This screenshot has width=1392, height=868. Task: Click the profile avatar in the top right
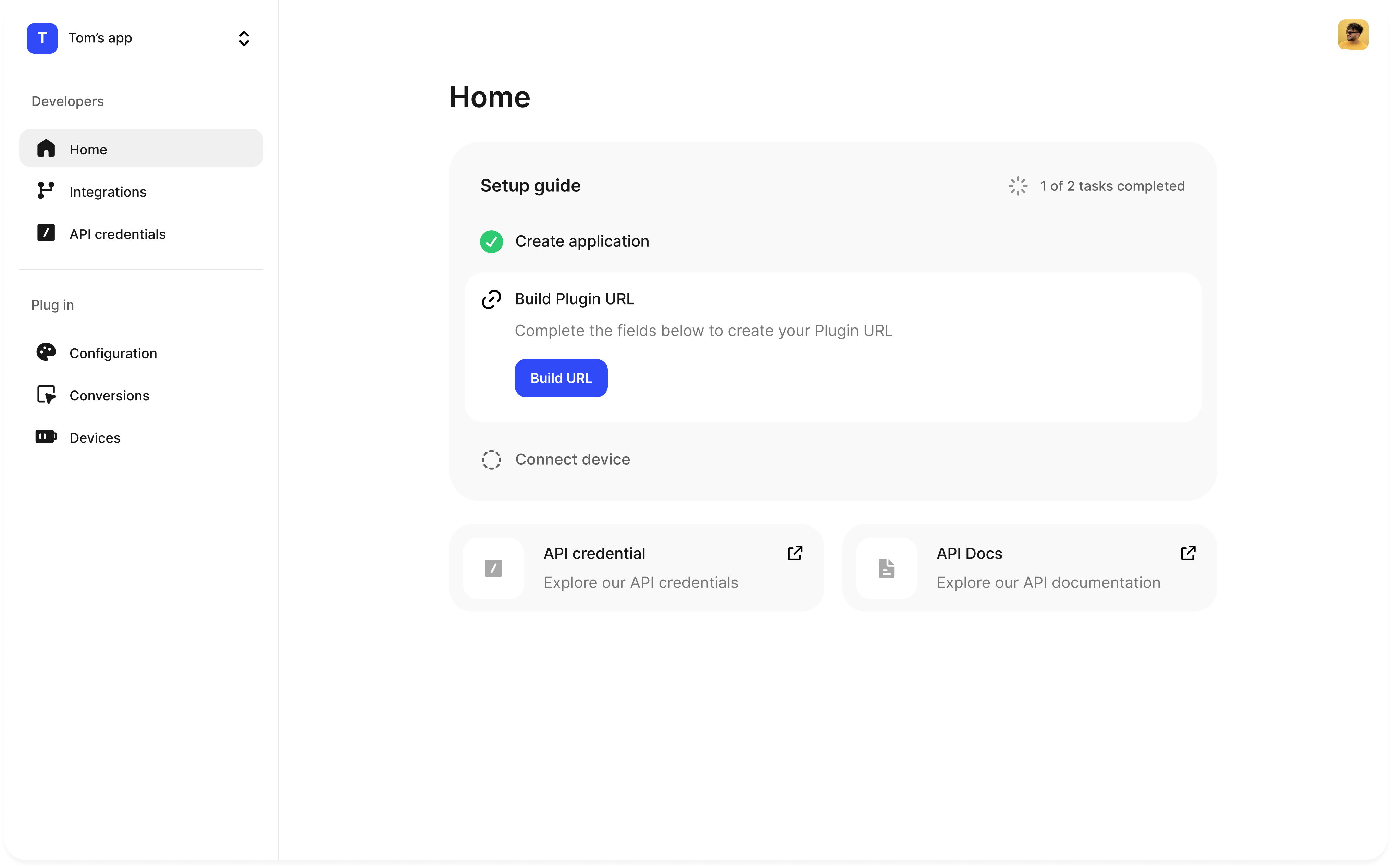(1353, 35)
